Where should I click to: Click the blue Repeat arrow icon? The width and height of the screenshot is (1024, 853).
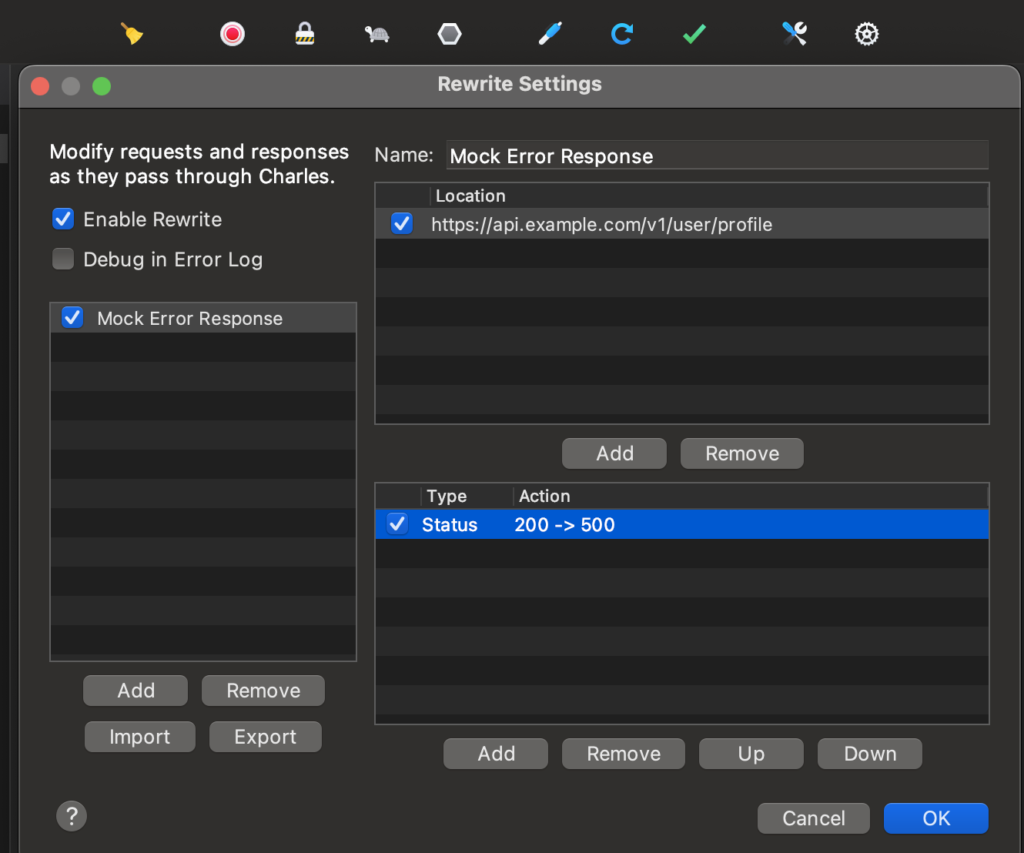click(622, 34)
